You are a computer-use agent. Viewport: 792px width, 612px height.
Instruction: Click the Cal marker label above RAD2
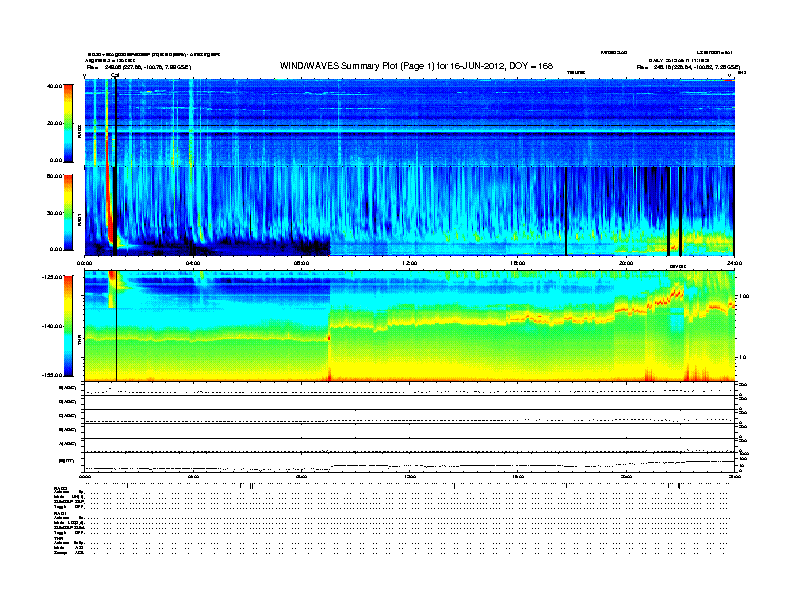pos(115,76)
